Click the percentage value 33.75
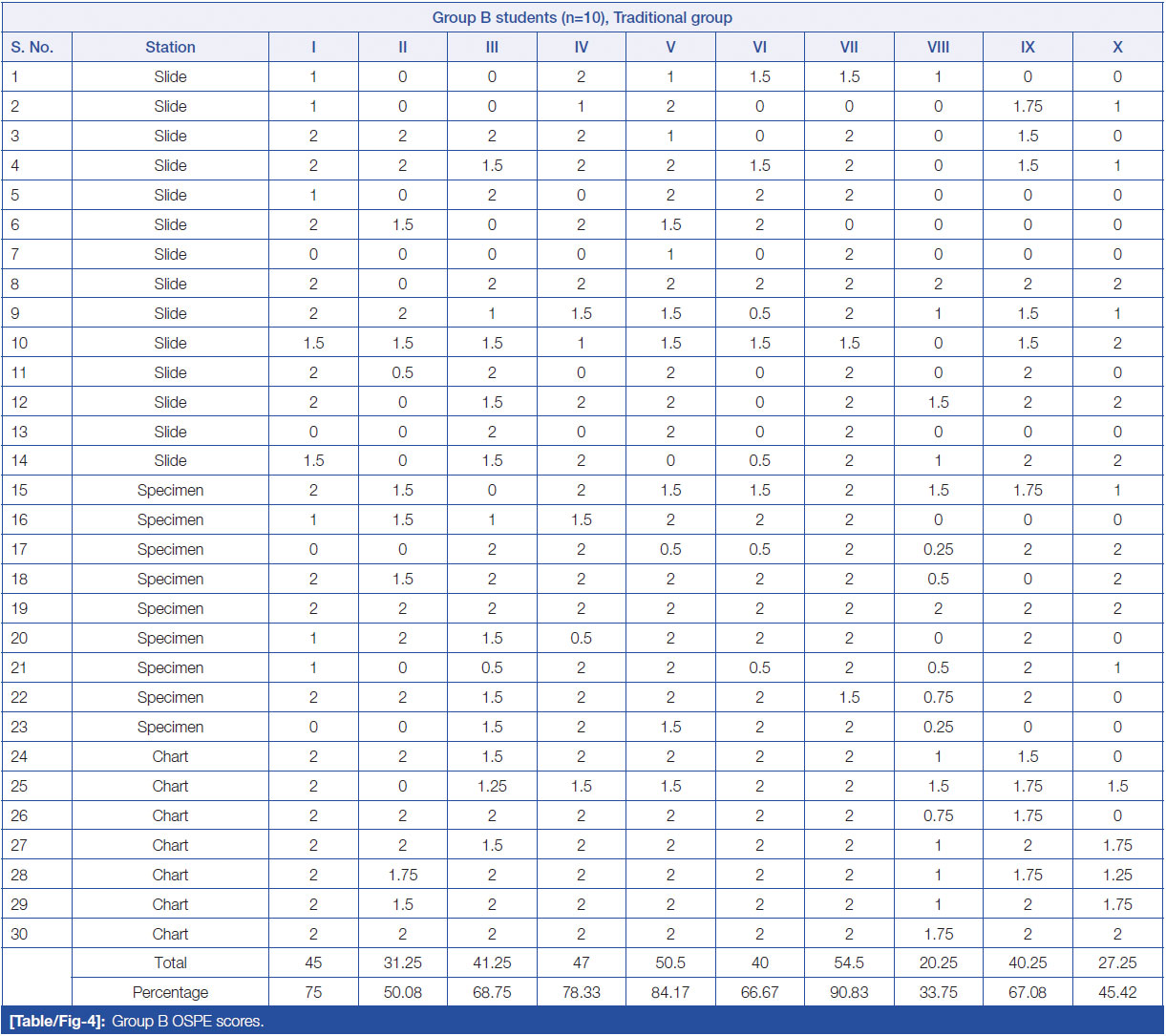 [x=938, y=992]
